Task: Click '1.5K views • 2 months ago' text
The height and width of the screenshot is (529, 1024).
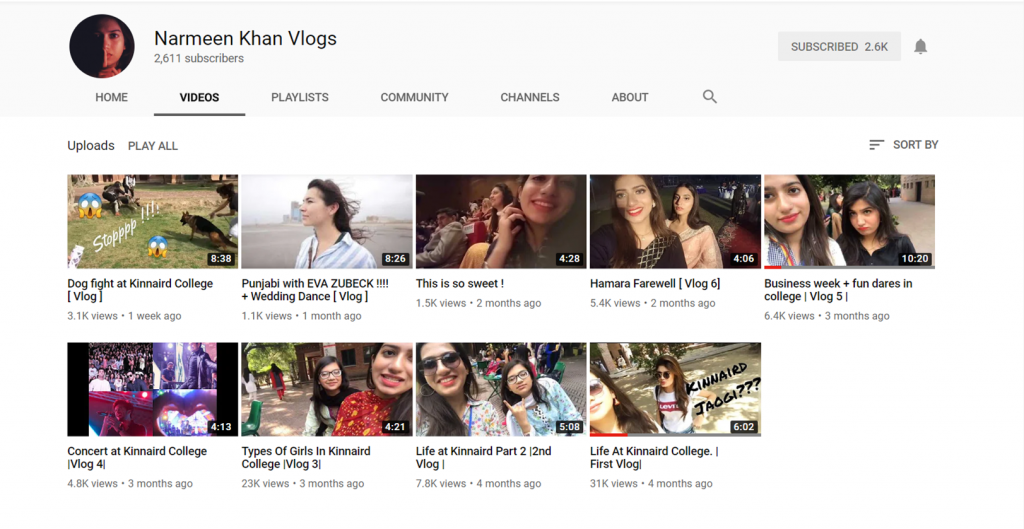Action: coord(478,303)
